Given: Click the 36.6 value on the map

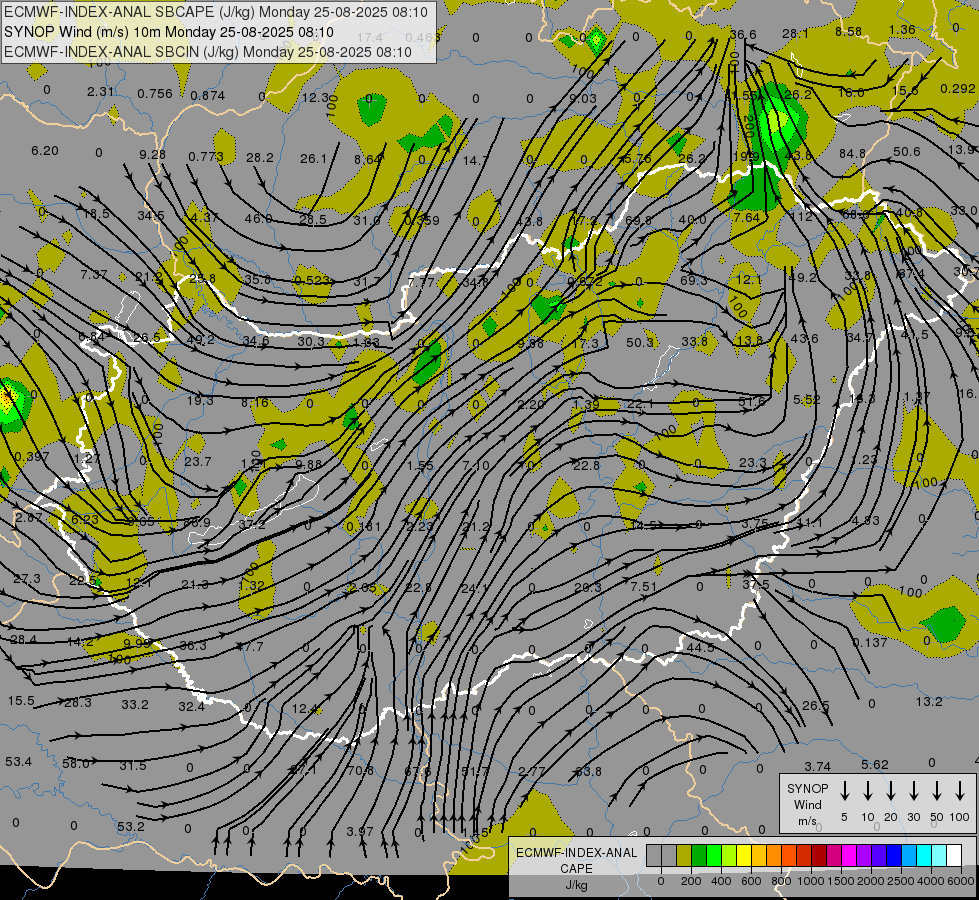Looking at the screenshot, I should click(743, 35).
